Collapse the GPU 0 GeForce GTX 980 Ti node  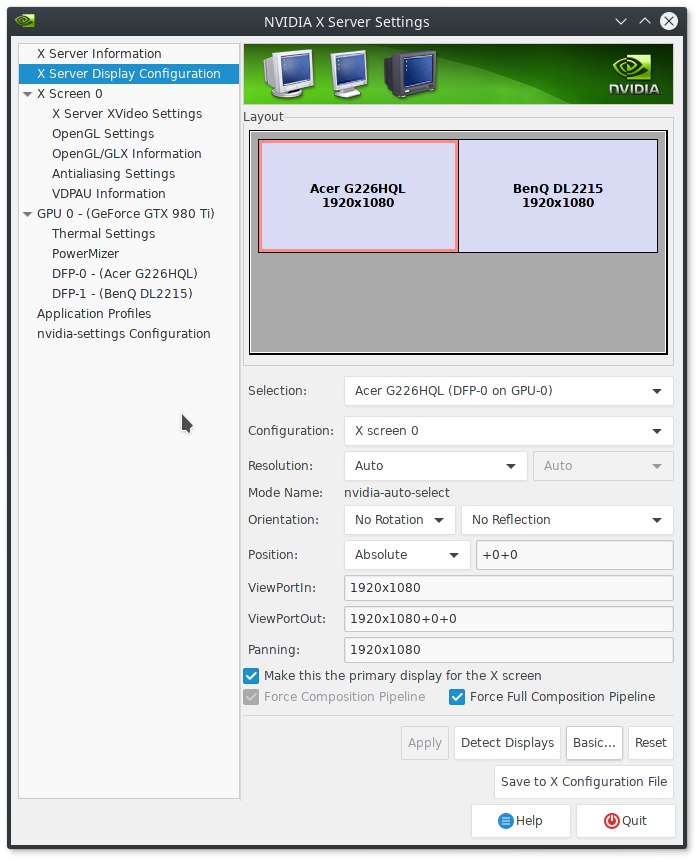27,214
